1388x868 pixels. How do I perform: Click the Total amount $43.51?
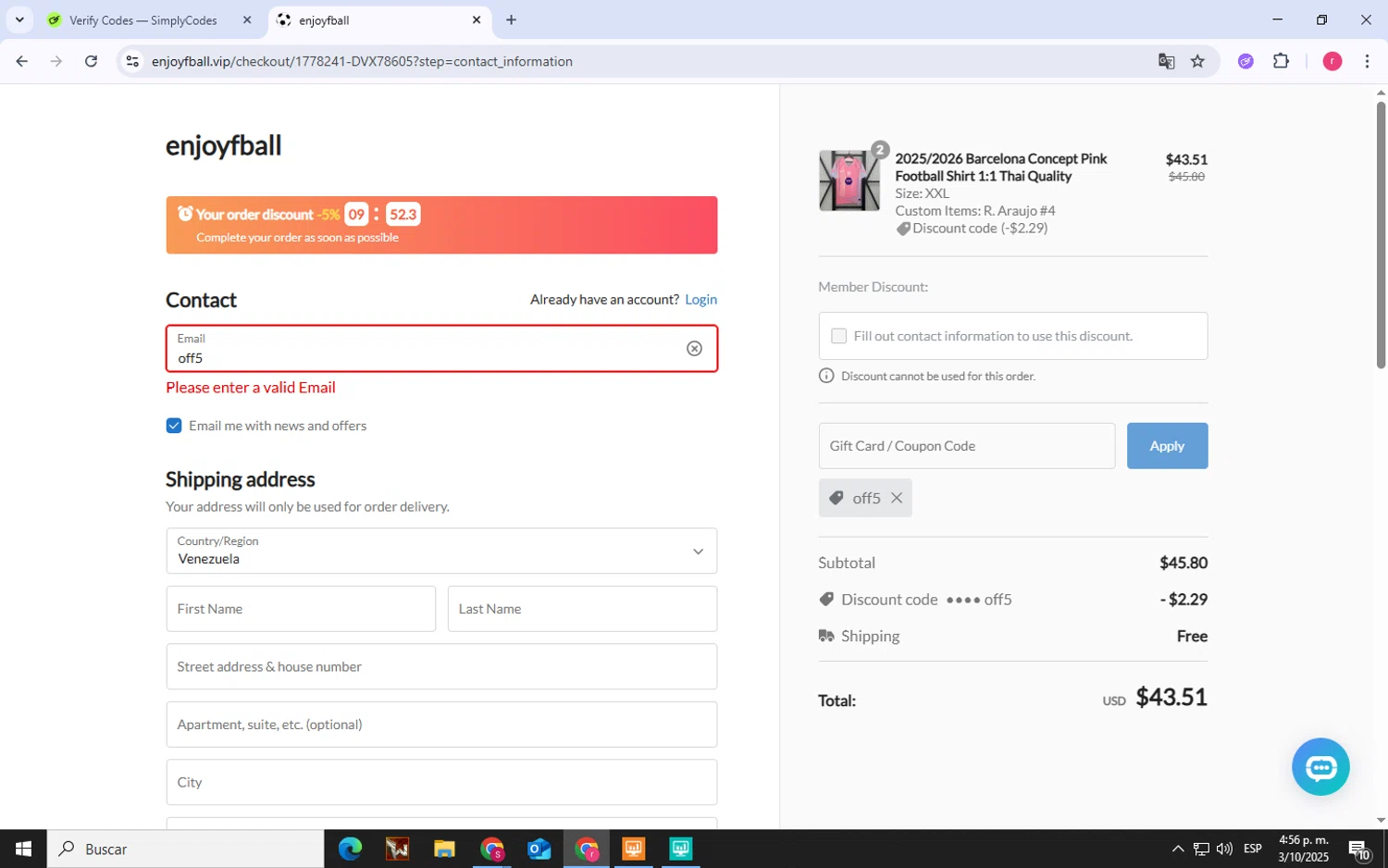click(x=1171, y=697)
